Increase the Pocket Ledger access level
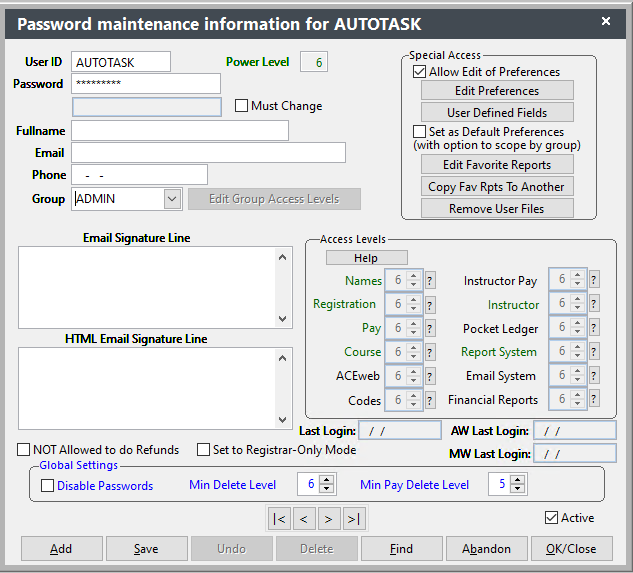Viewport: 633px width, 573px height. (x=578, y=323)
